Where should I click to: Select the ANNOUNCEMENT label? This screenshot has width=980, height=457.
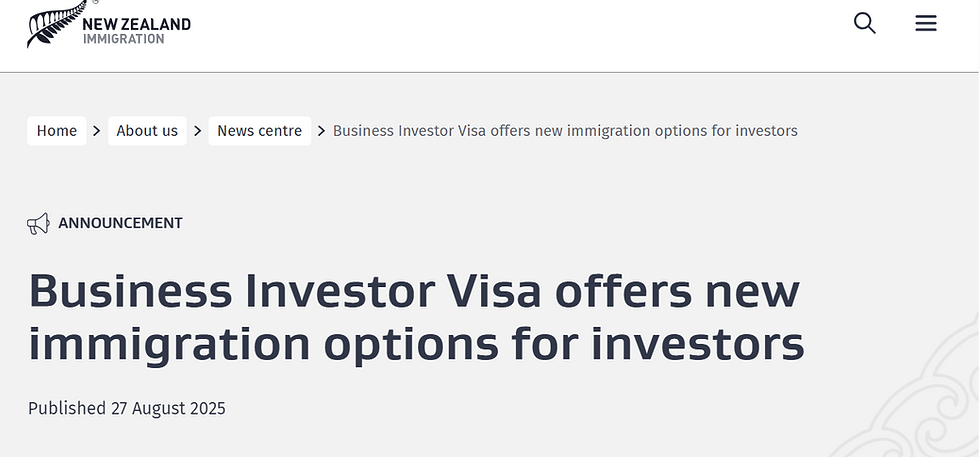point(120,224)
